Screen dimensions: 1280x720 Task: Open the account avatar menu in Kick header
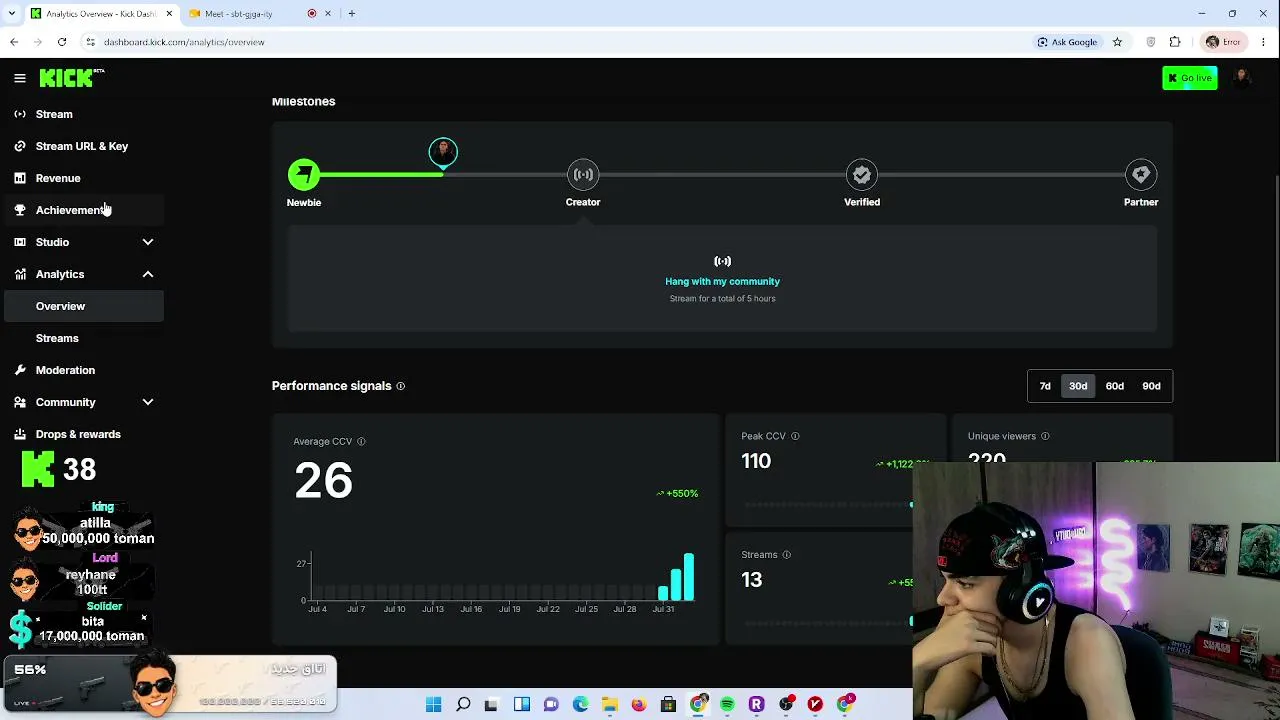point(1243,78)
